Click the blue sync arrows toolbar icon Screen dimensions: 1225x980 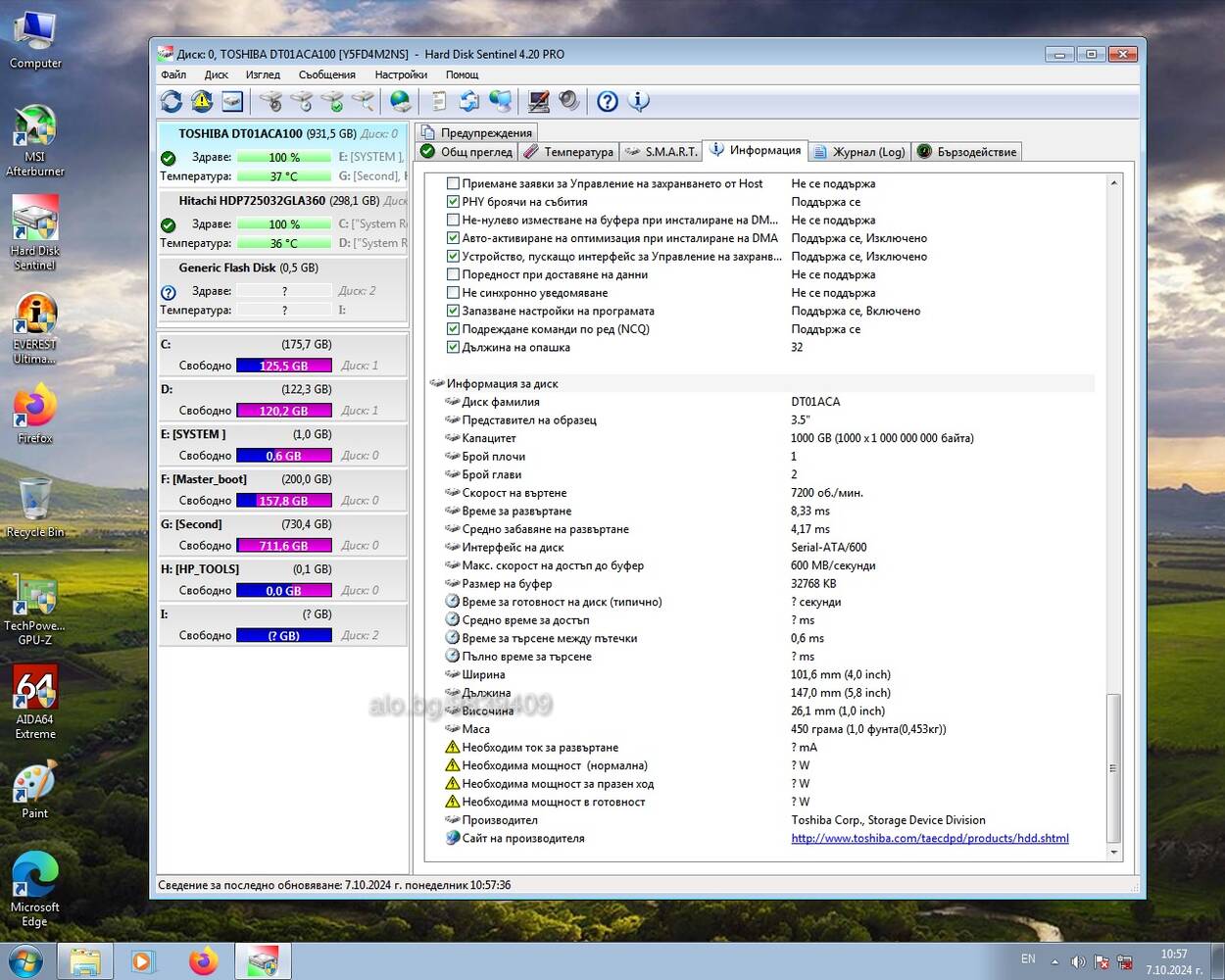pyautogui.click(x=469, y=101)
